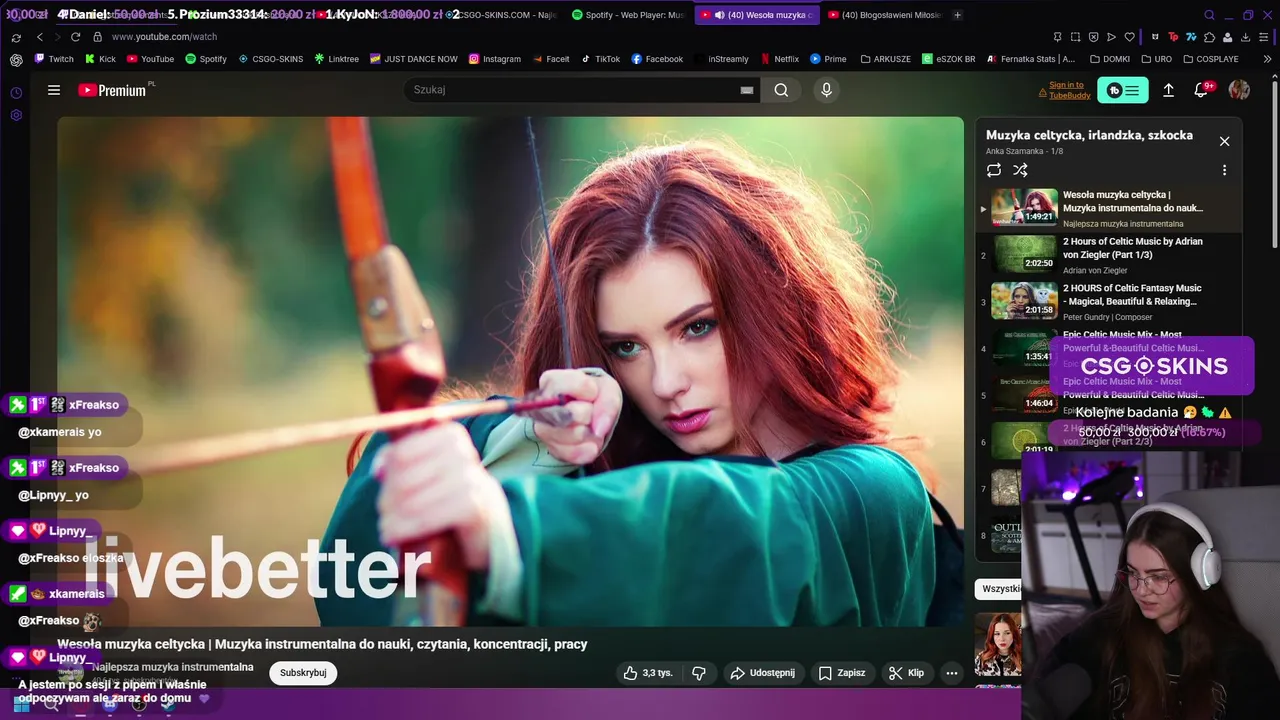Share the video with the Udostępnij button
1280x720 pixels.
click(x=762, y=673)
